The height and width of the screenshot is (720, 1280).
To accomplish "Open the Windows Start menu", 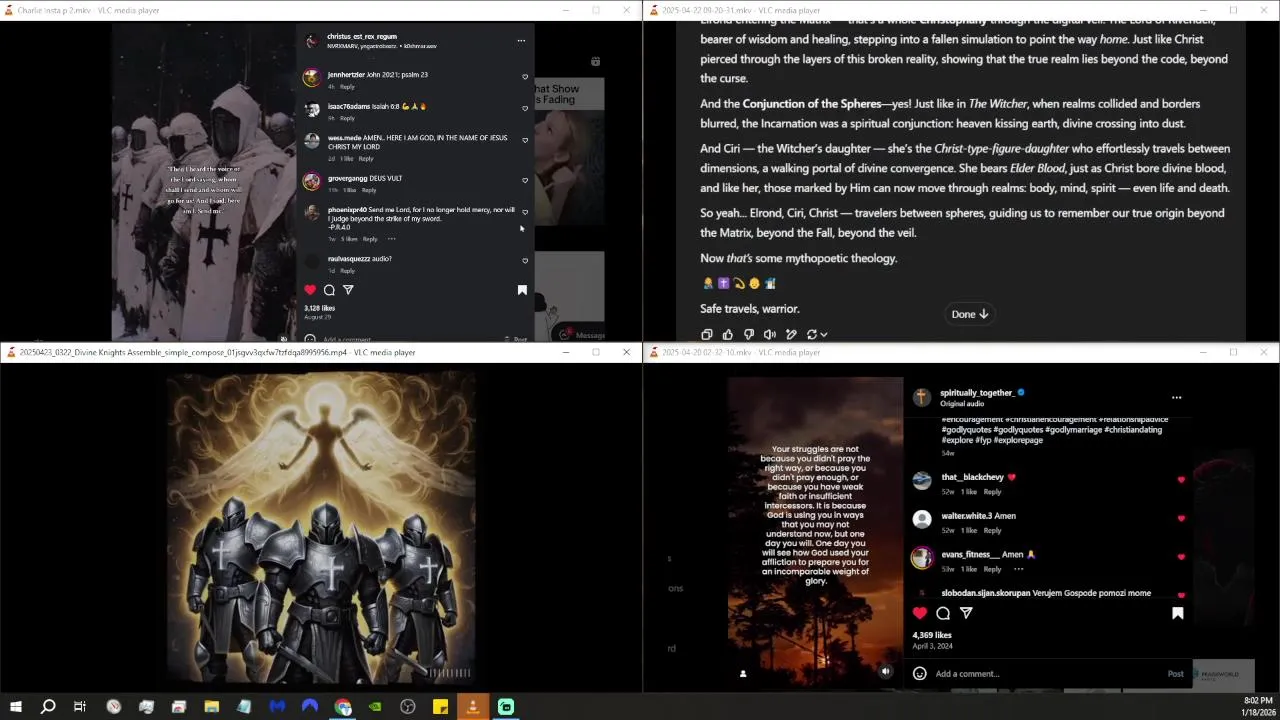I will (15, 707).
